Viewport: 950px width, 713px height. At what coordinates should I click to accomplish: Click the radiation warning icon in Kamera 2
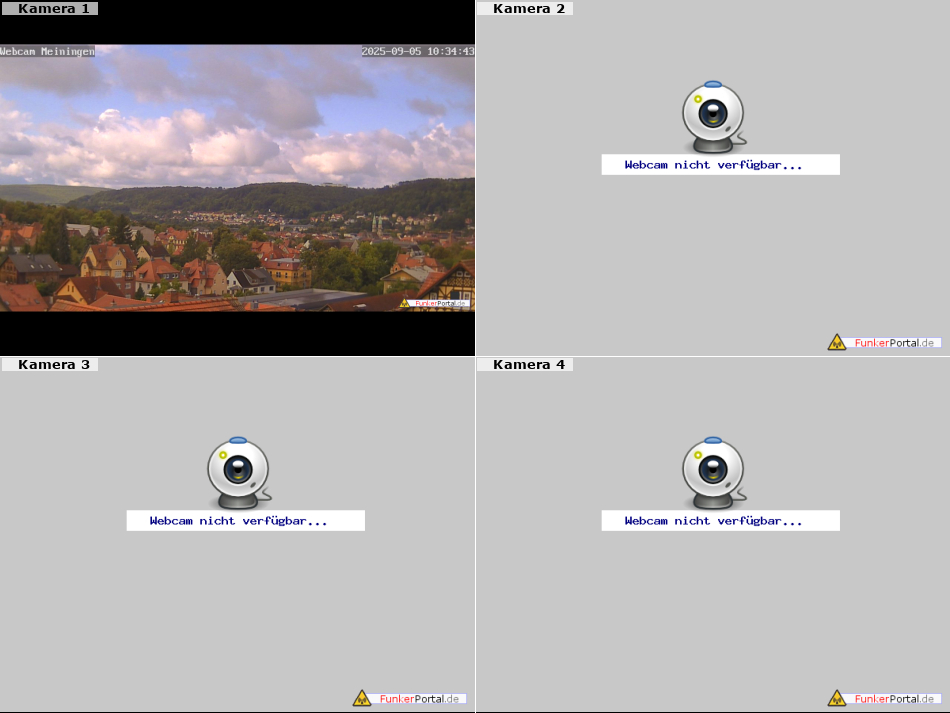click(x=837, y=342)
